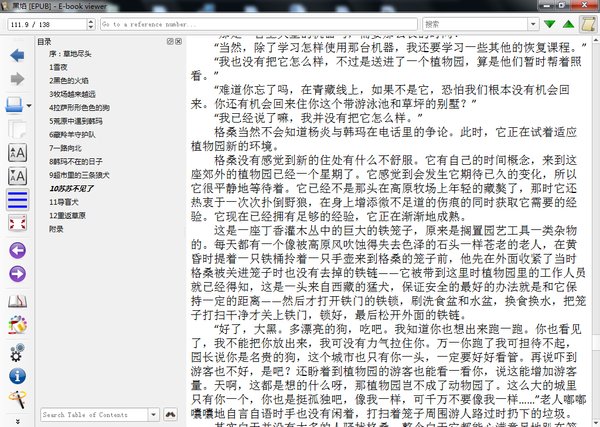
Task: Click the window title 'E-book viewer'
Action: [x=82, y=6]
